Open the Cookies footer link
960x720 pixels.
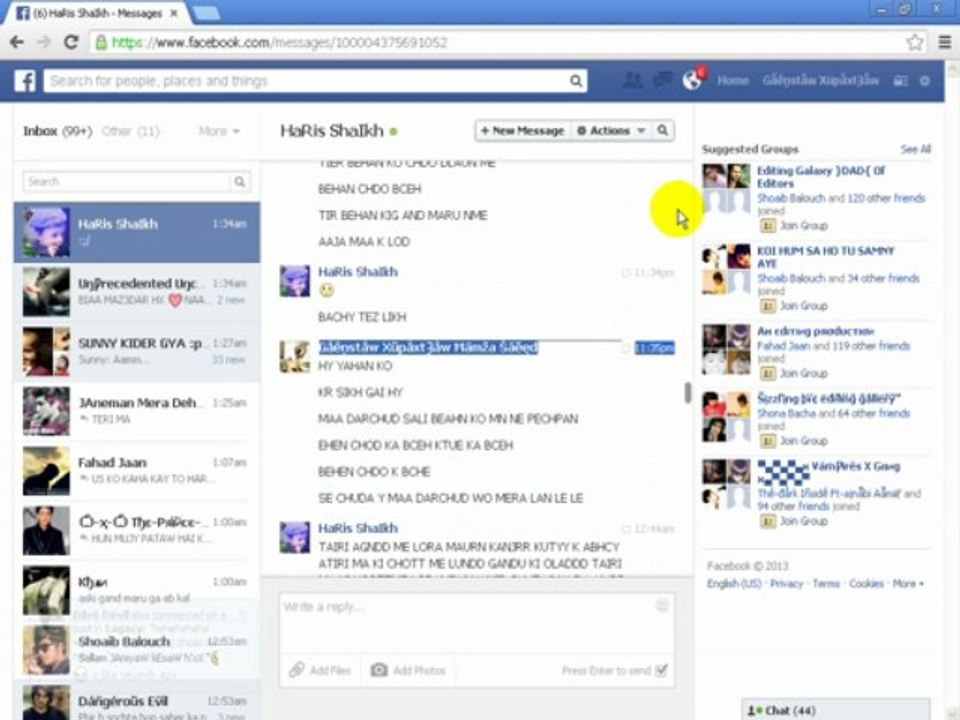(x=866, y=583)
